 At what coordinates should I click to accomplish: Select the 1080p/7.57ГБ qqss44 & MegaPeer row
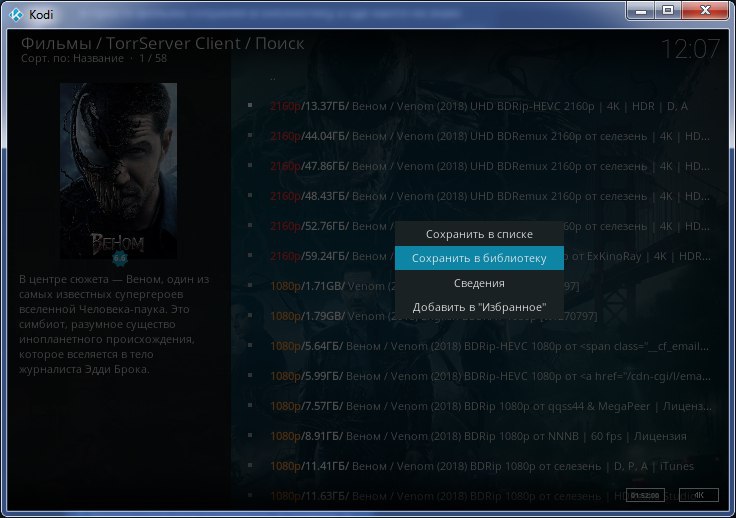point(479,406)
